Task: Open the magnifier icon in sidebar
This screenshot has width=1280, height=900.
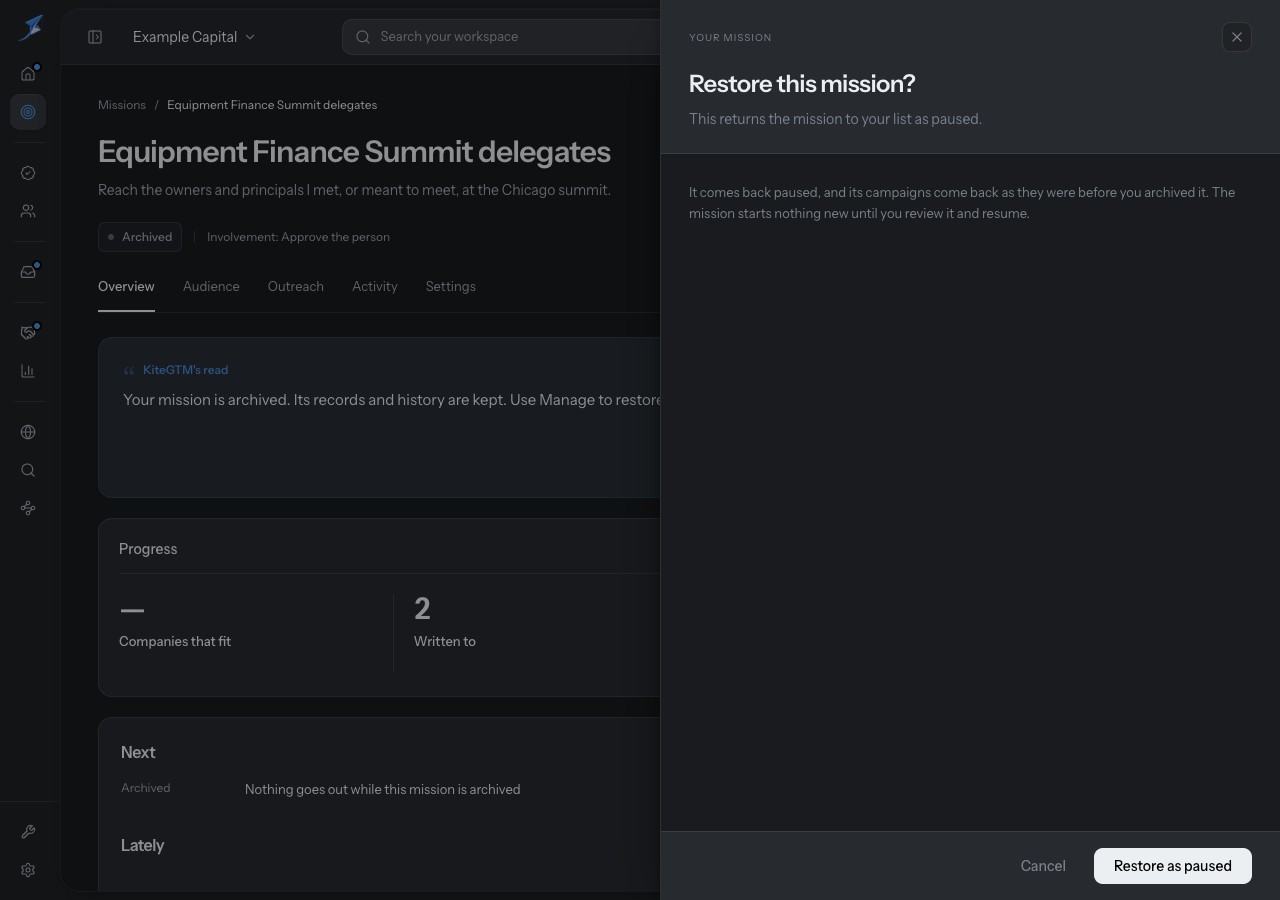Action: coord(28,470)
